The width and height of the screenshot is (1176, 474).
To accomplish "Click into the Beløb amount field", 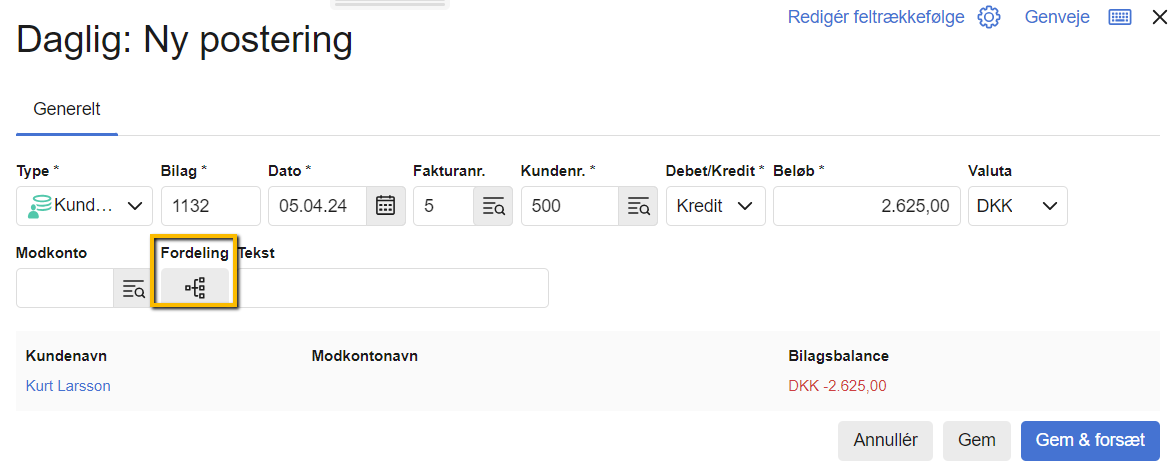I will [x=866, y=206].
